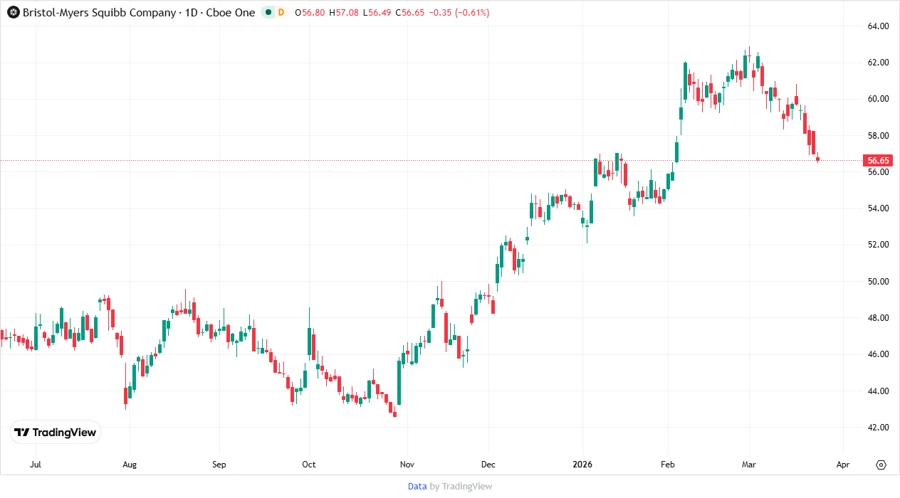Click the 'Aug' time axis label
This screenshot has height=498, width=900.
(130, 464)
